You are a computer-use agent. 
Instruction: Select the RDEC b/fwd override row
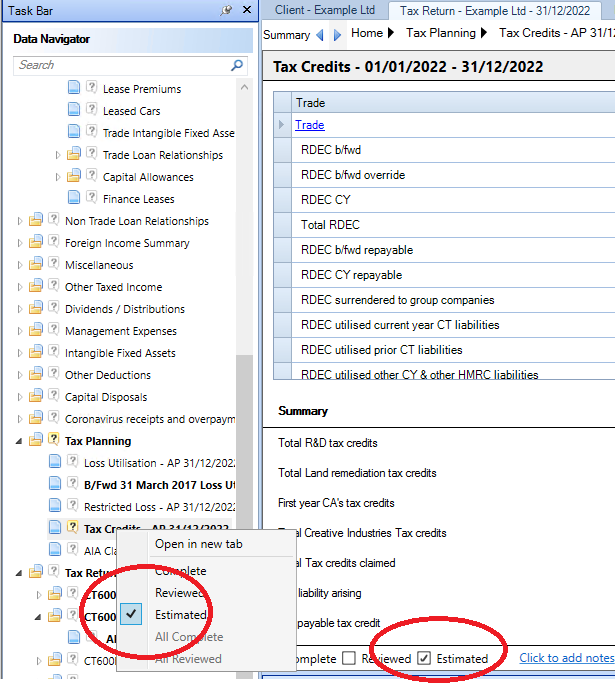[x=444, y=175]
